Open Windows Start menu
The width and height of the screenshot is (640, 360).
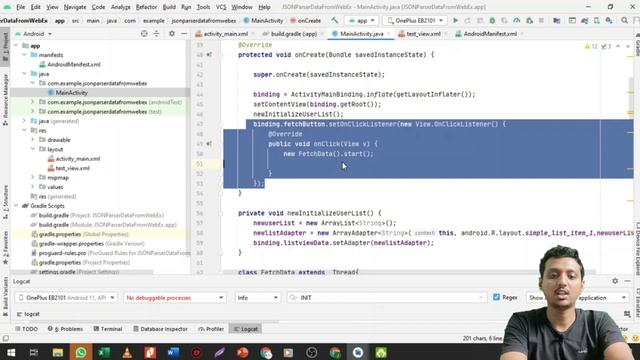(11, 352)
